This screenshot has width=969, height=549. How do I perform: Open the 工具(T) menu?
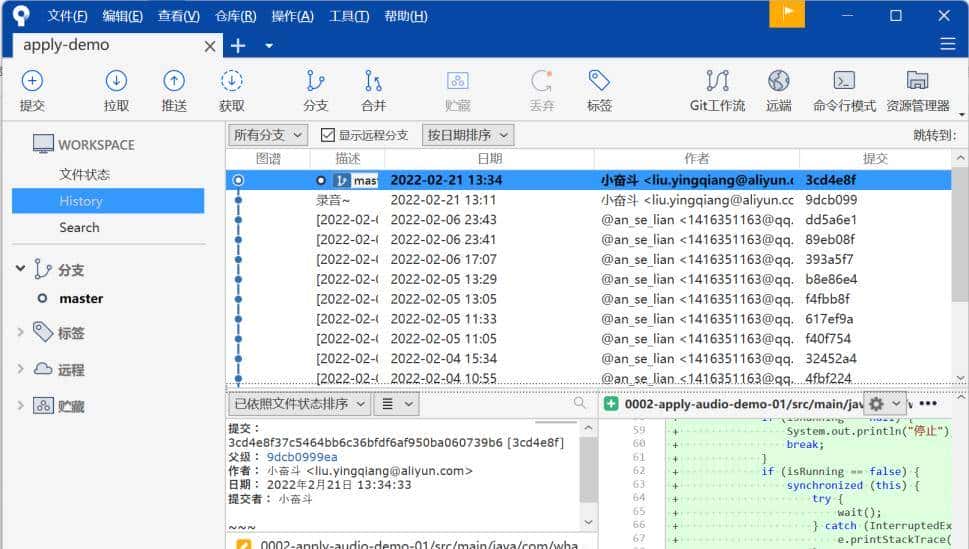pos(349,16)
